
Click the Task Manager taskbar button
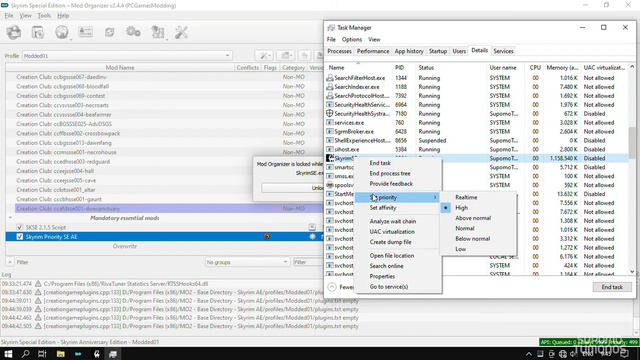tap(113, 354)
